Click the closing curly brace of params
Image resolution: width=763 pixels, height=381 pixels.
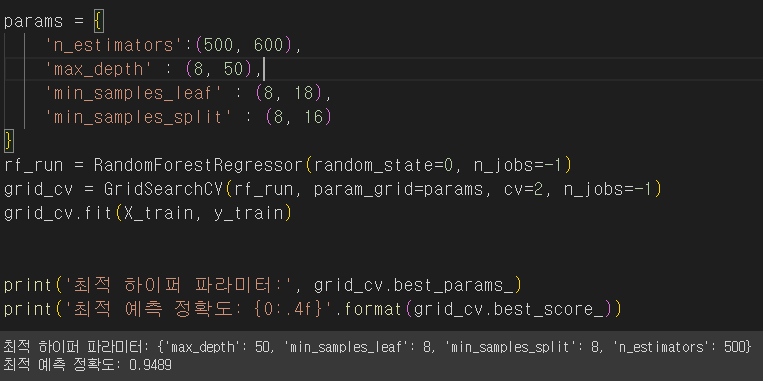[x=9, y=141]
